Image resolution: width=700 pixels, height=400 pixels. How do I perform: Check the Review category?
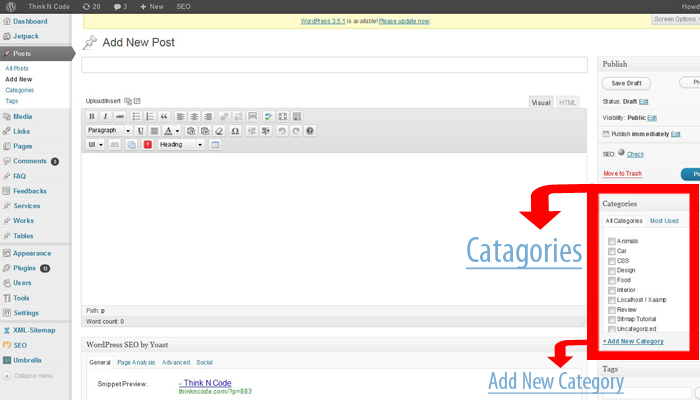click(x=612, y=310)
